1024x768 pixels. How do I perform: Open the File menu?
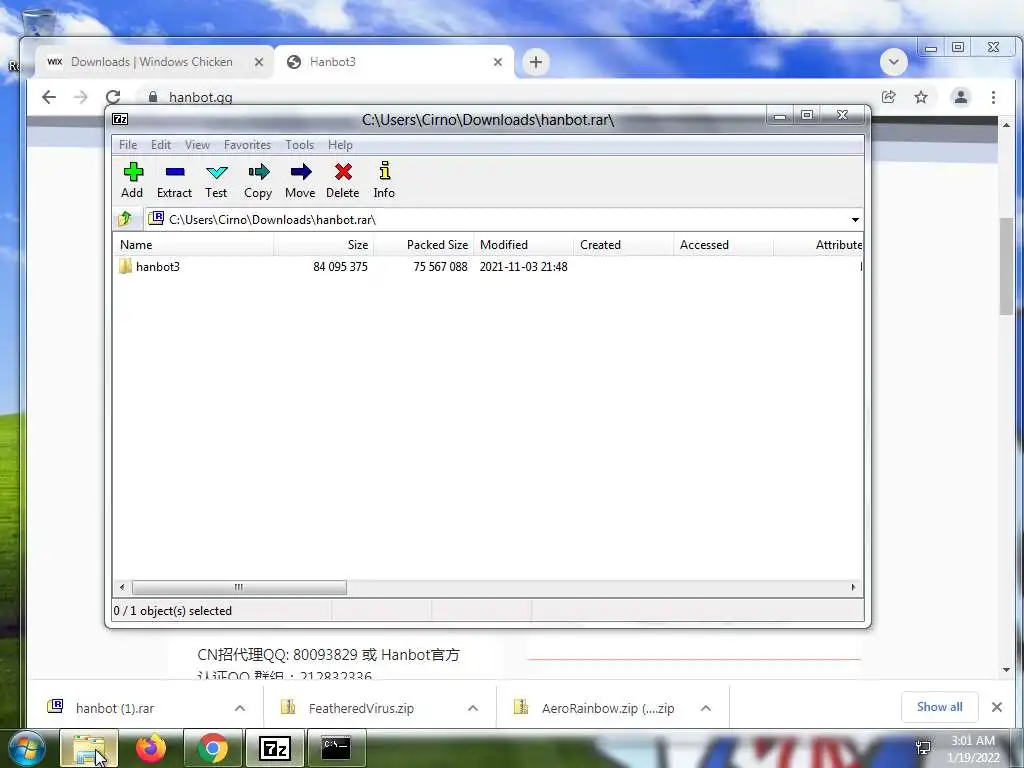click(x=128, y=144)
